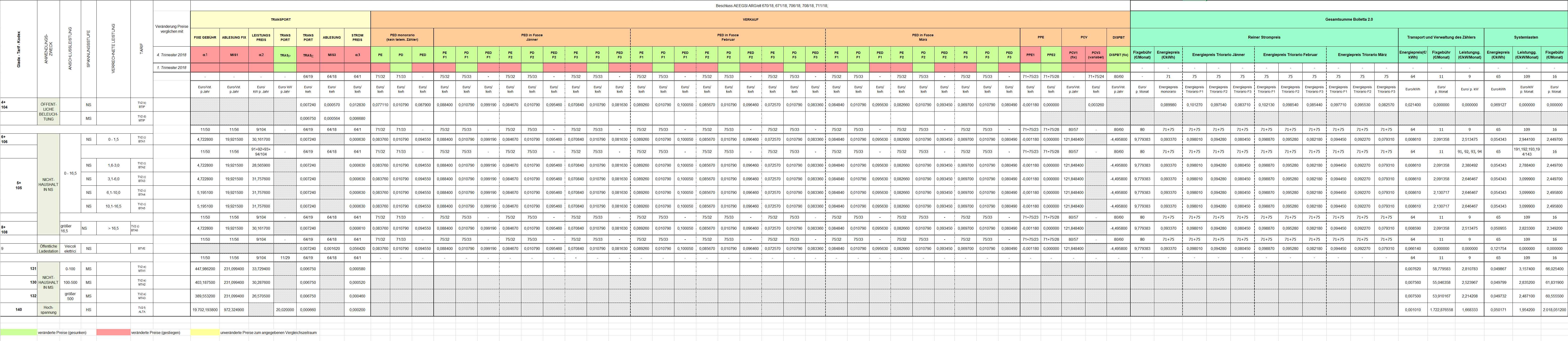Click the PPE1 column cell
Screen dimensions: 1568x341
1030,55
